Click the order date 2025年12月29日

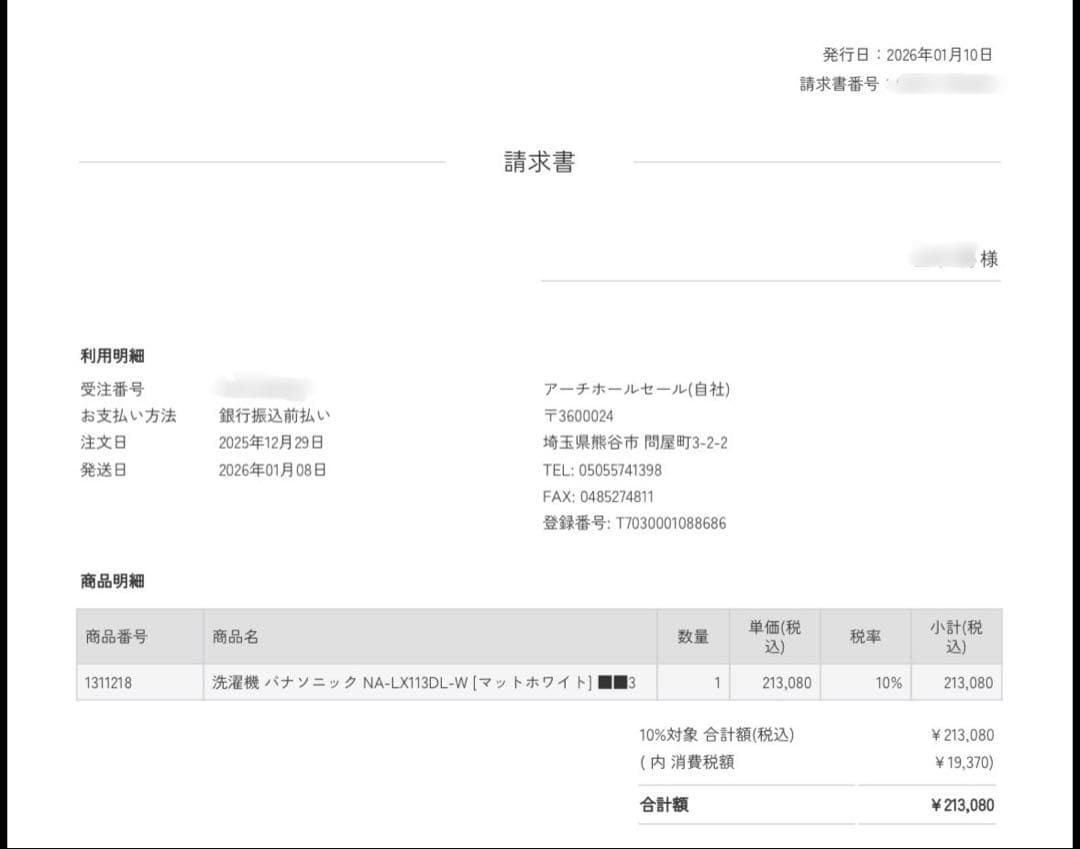tap(271, 442)
